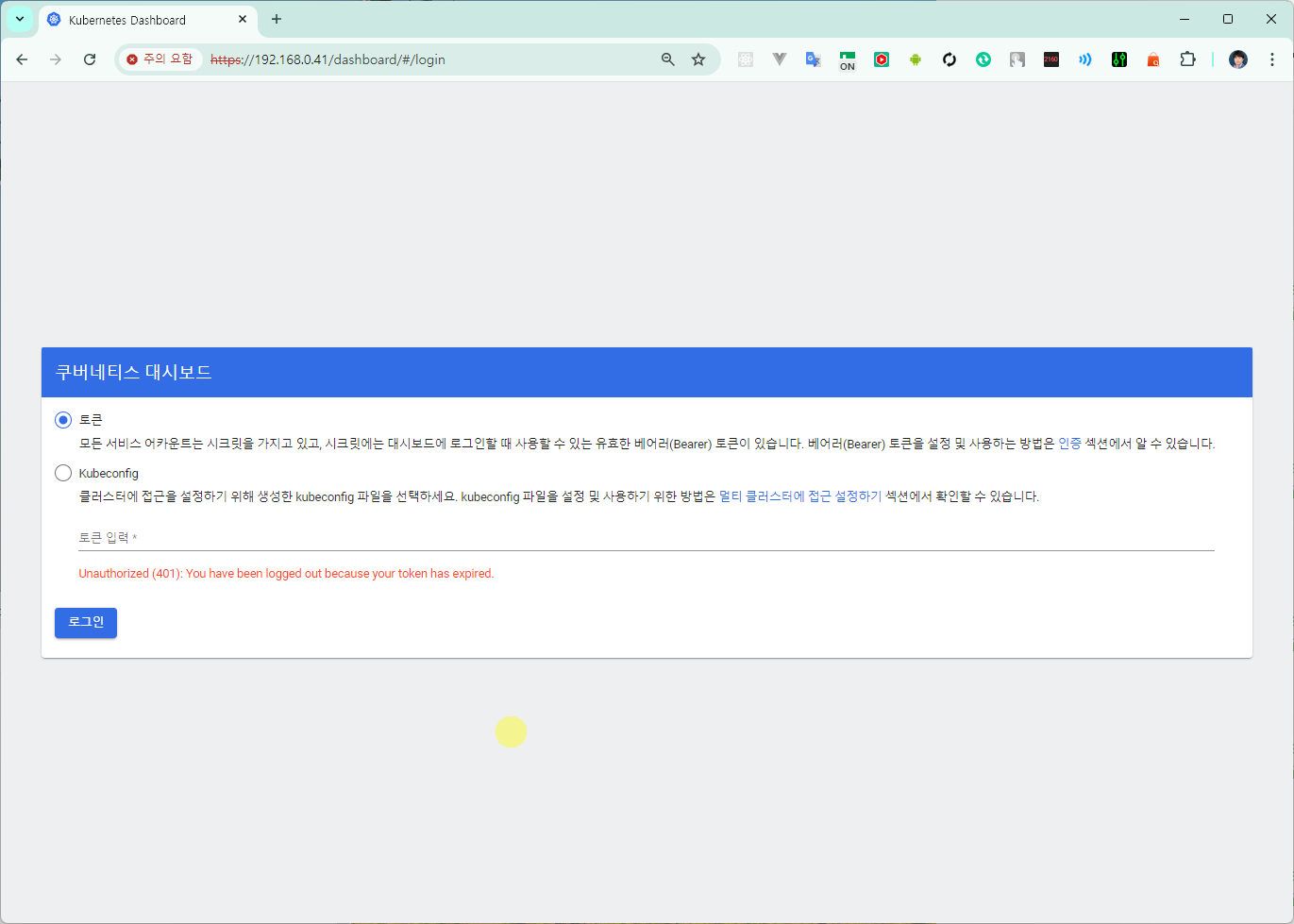This screenshot has height=924, width=1294.
Task: Click the extension icon labeled ON
Action: tap(848, 60)
